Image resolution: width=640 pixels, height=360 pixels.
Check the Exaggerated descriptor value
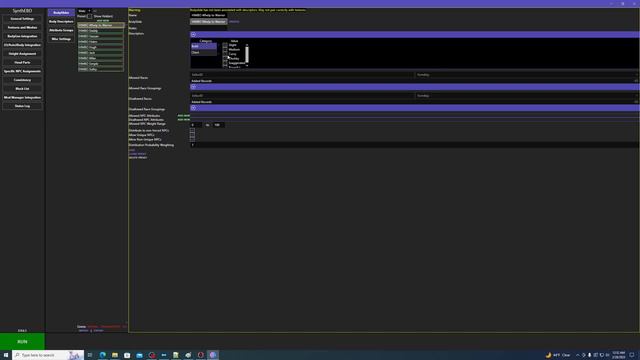coord(225,63)
